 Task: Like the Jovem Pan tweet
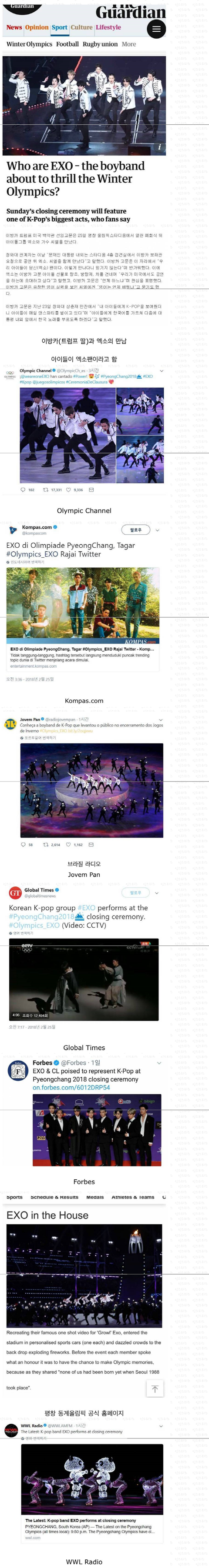[69, 844]
